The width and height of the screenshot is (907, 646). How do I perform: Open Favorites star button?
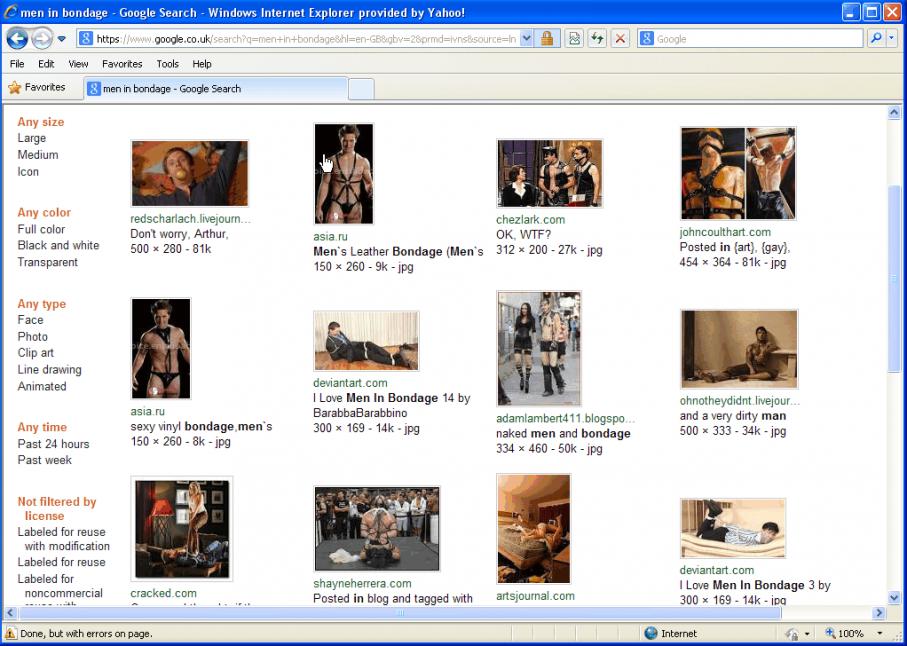37,88
